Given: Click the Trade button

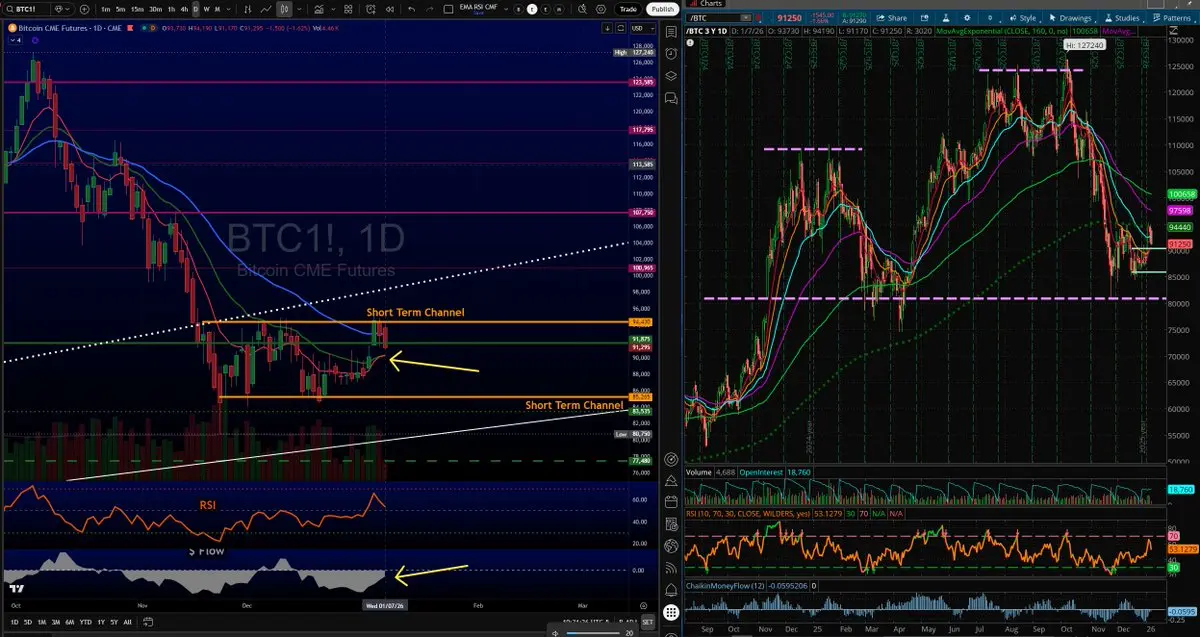Looking at the screenshot, I should (x=628, y=9).
